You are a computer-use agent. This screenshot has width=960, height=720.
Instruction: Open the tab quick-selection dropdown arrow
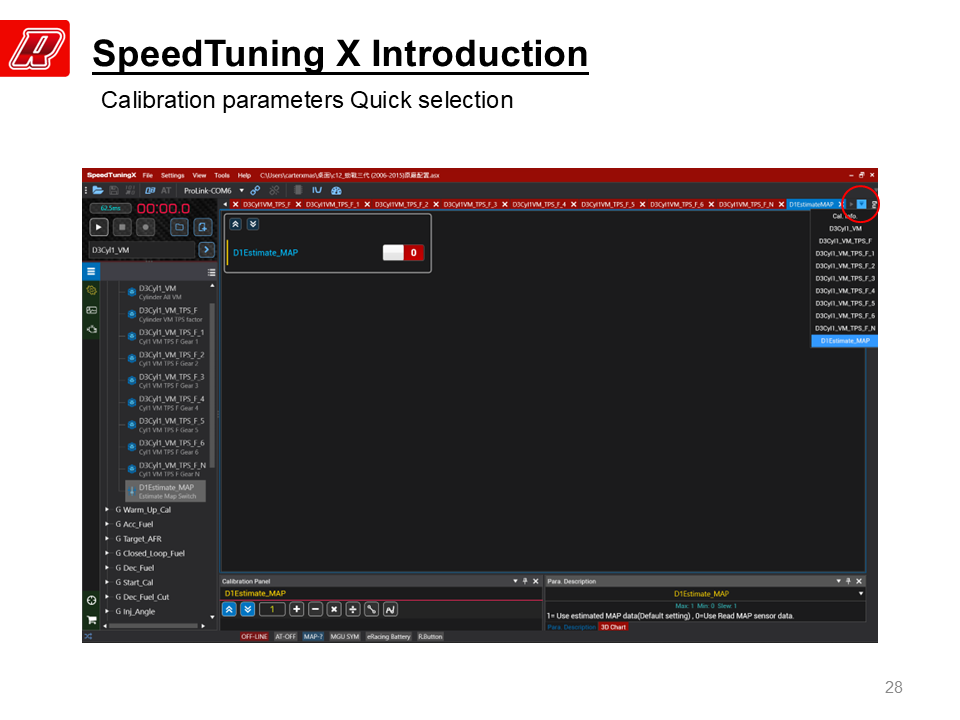click(861, 204)
